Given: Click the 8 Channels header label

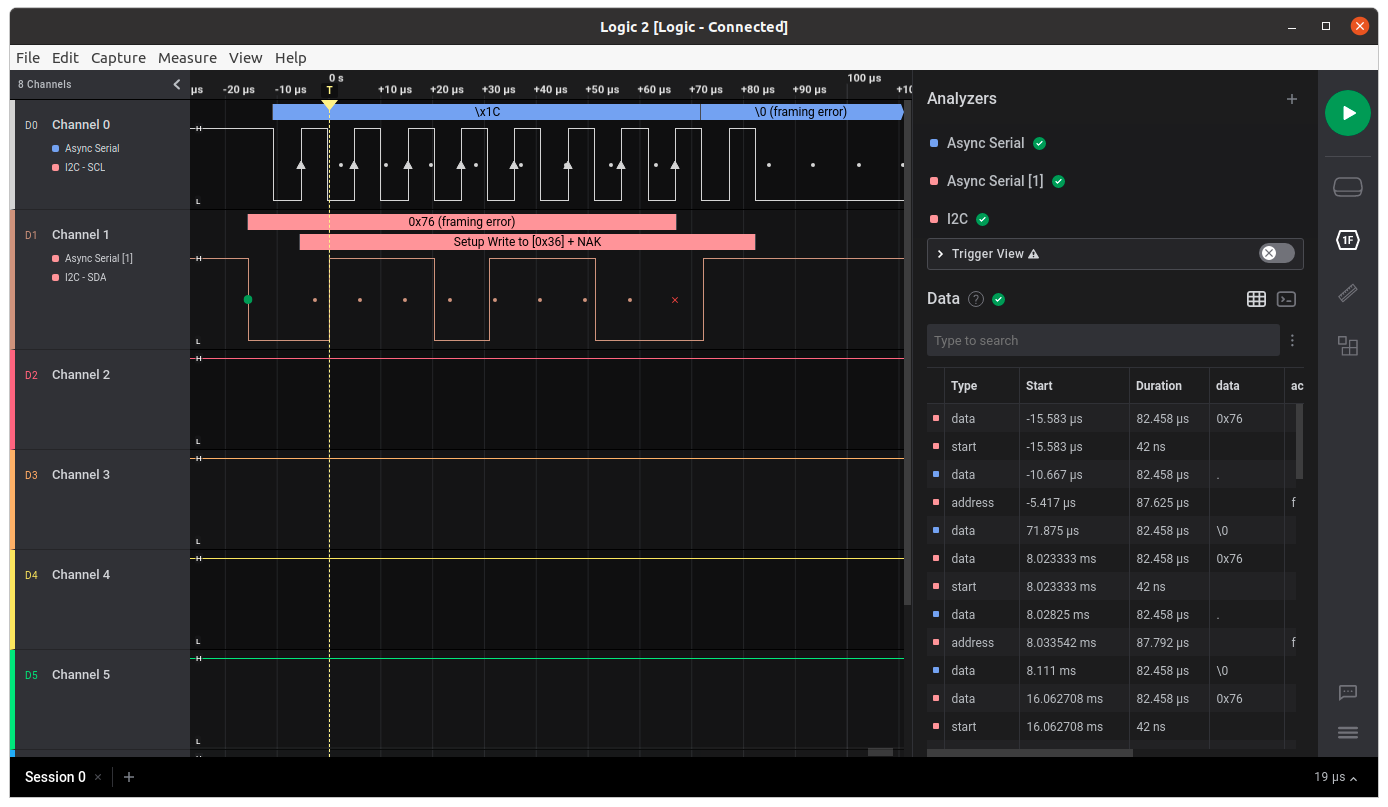Looking at the screenshot, I should tap(45, 85).
